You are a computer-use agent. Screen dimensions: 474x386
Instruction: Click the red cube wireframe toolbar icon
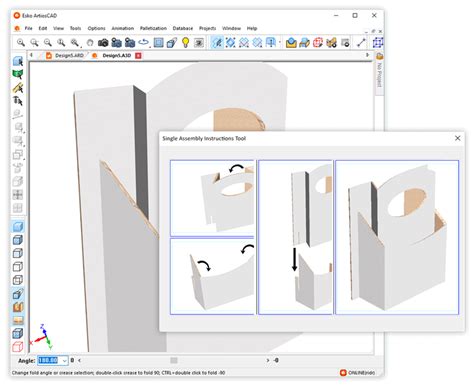(318, 43)
